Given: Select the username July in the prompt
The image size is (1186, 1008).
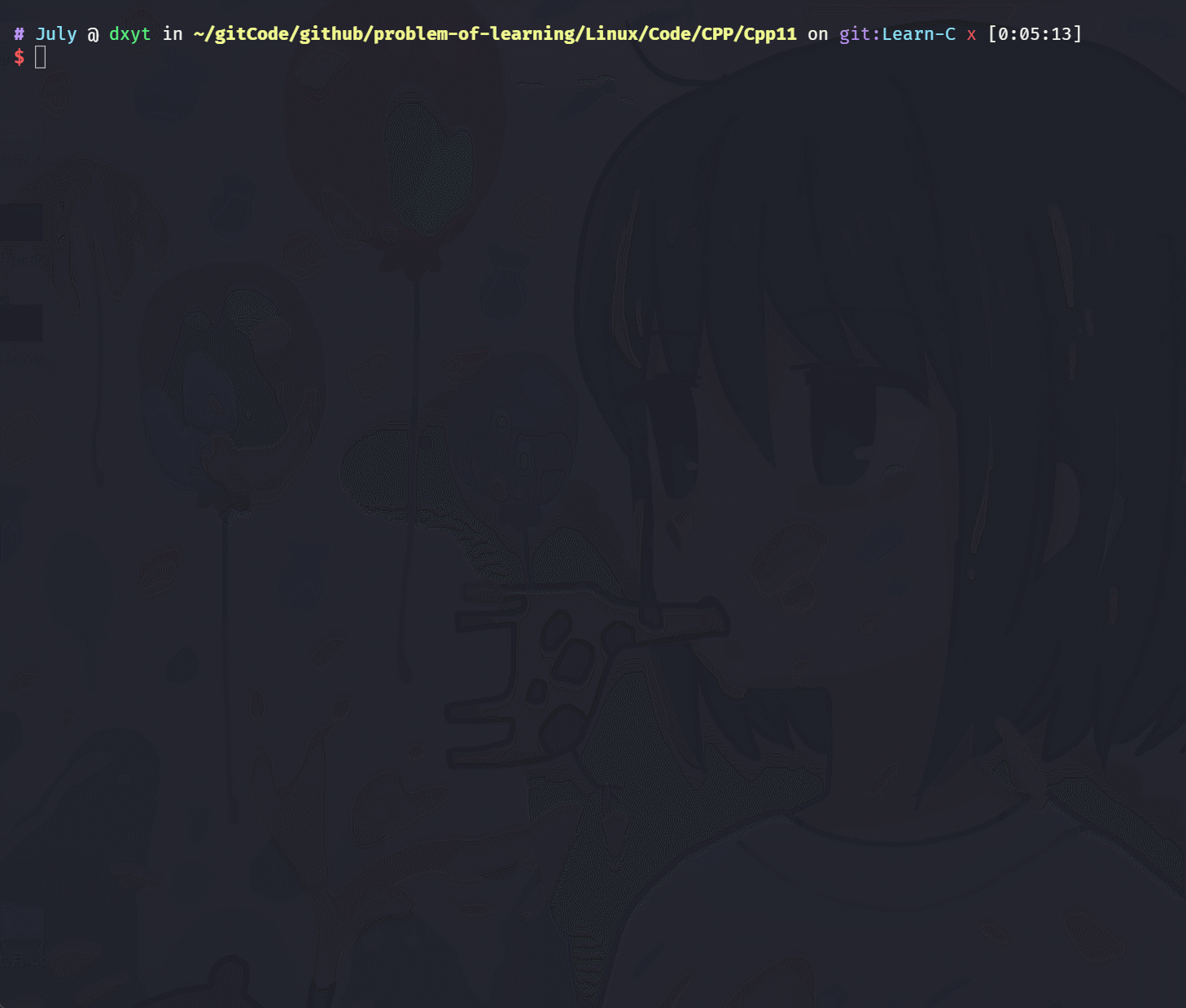Looking at the screenshot, I should tap(56, 34).
